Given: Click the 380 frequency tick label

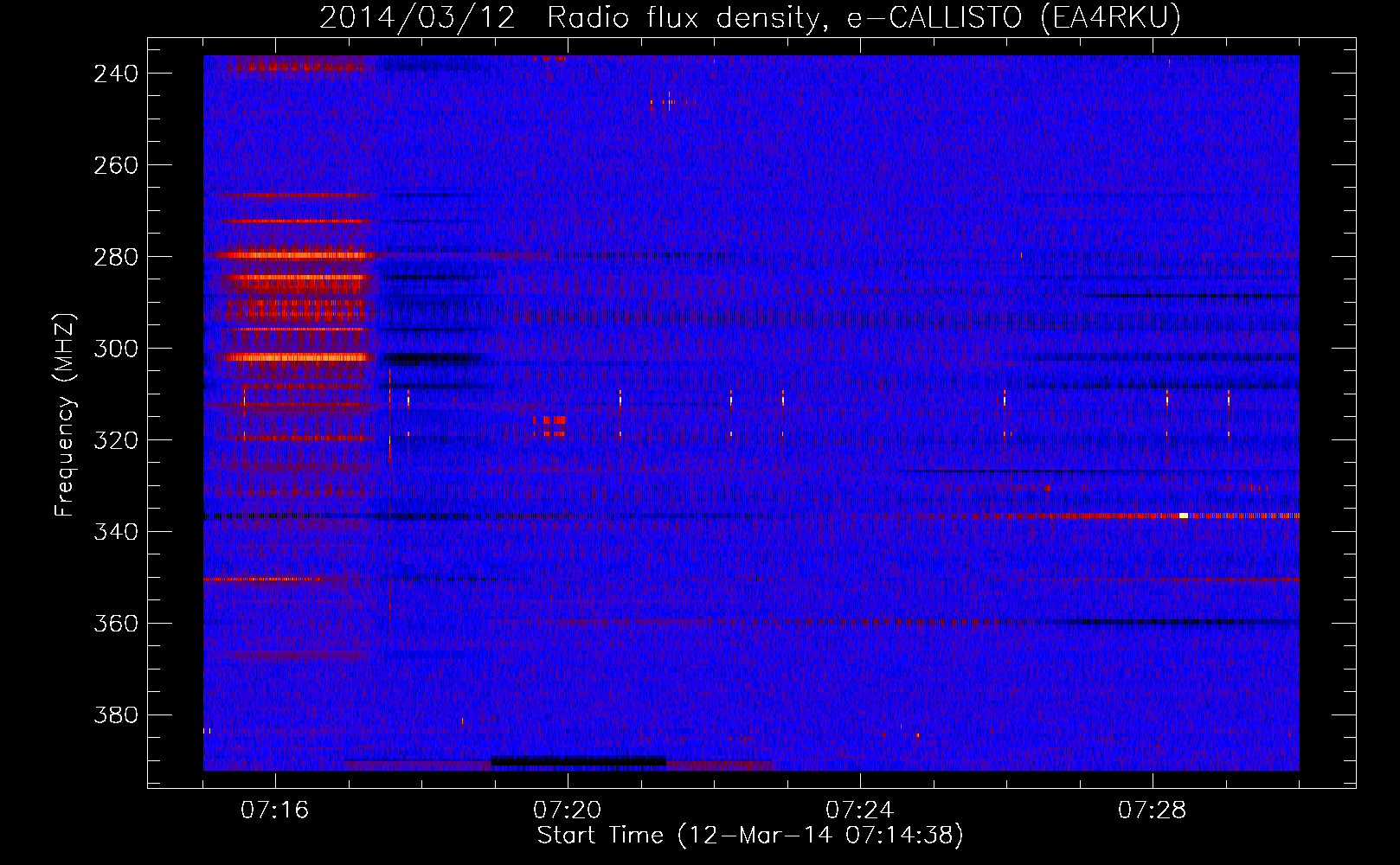Looking at the screenshot, I should pyautogui.click(x=116, y=715).
